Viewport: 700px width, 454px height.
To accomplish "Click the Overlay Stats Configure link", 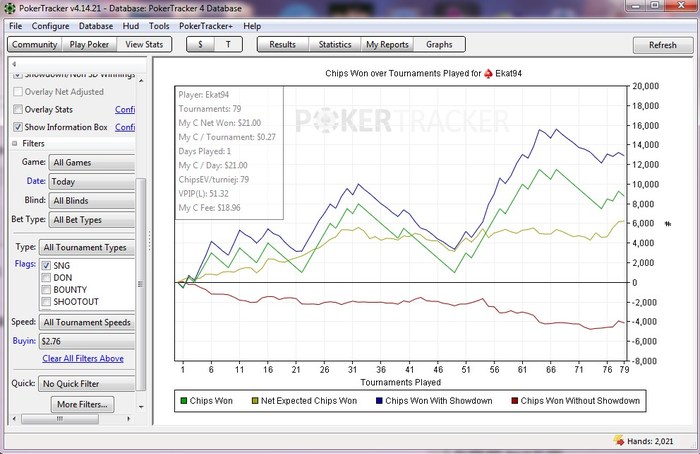I will click(125, 109).
